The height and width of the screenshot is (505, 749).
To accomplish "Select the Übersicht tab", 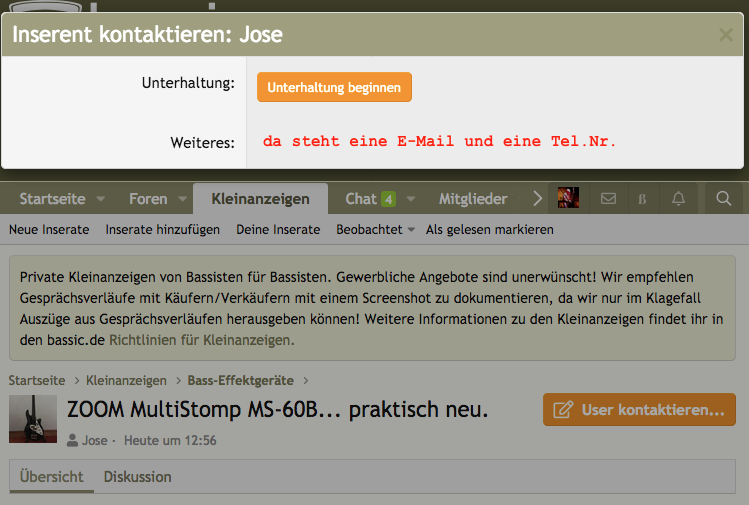I will pyautogui.click(x=52, y=476).
